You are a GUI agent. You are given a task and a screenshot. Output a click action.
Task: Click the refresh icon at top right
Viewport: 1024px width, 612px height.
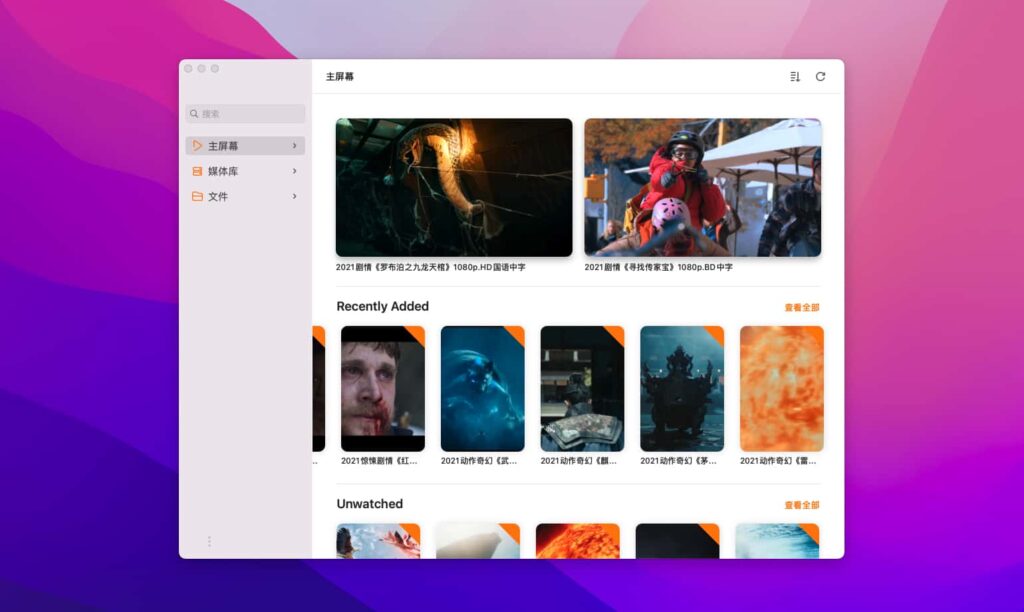(x=822, y=76)
